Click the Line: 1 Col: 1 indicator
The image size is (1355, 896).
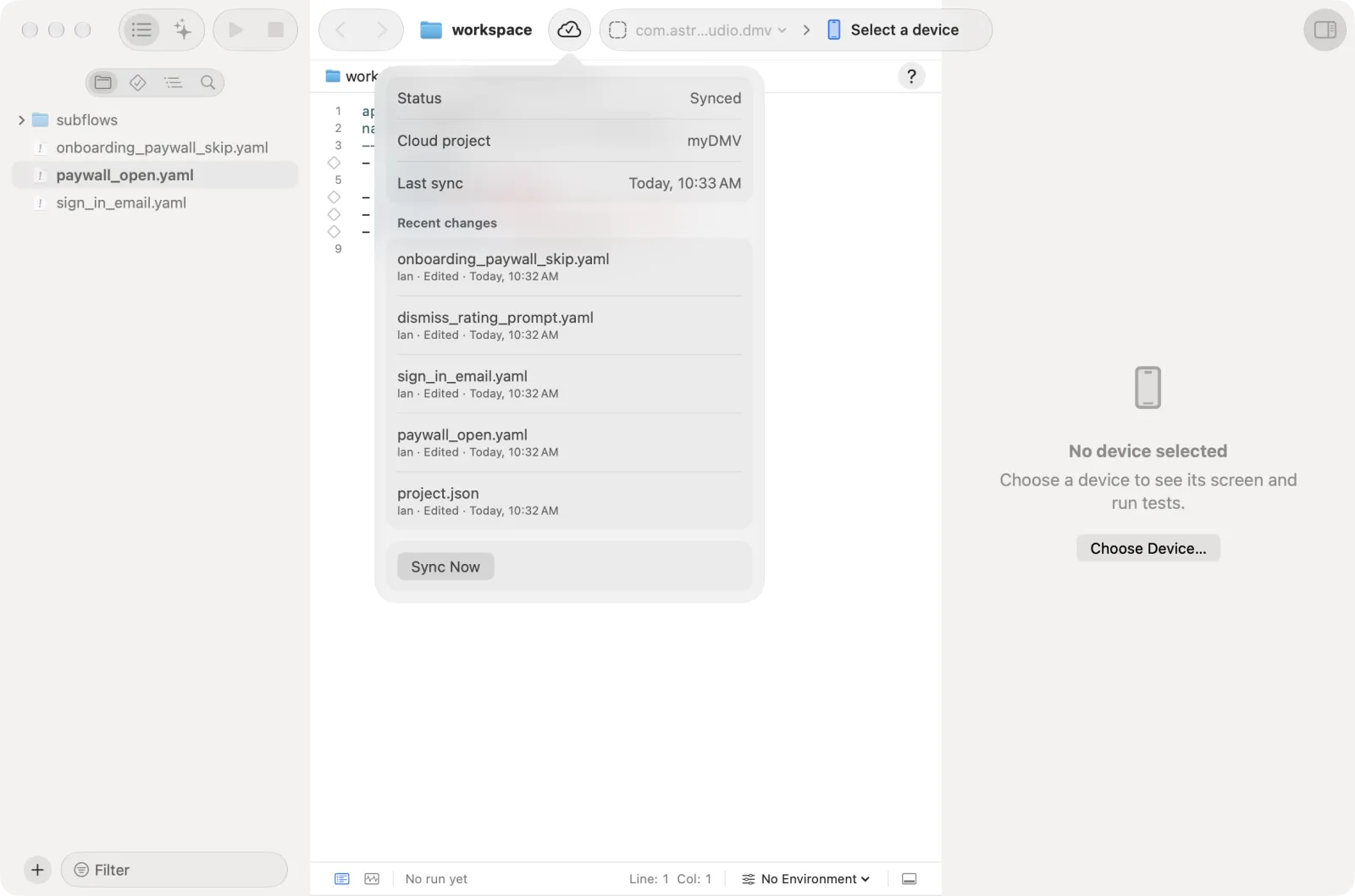coord(670,879)
